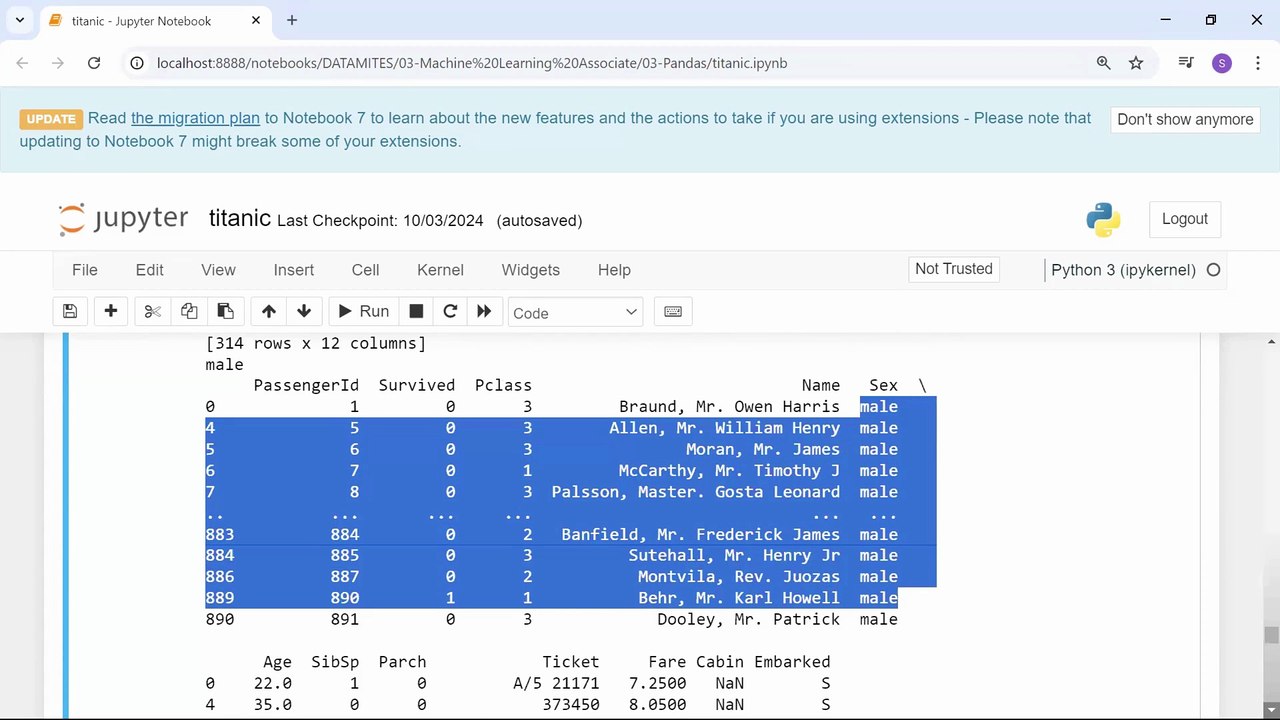The width and height of the screenshot is (1280, 720).
Task: Click the Not Trusted button
Action: tap(954, 269)
